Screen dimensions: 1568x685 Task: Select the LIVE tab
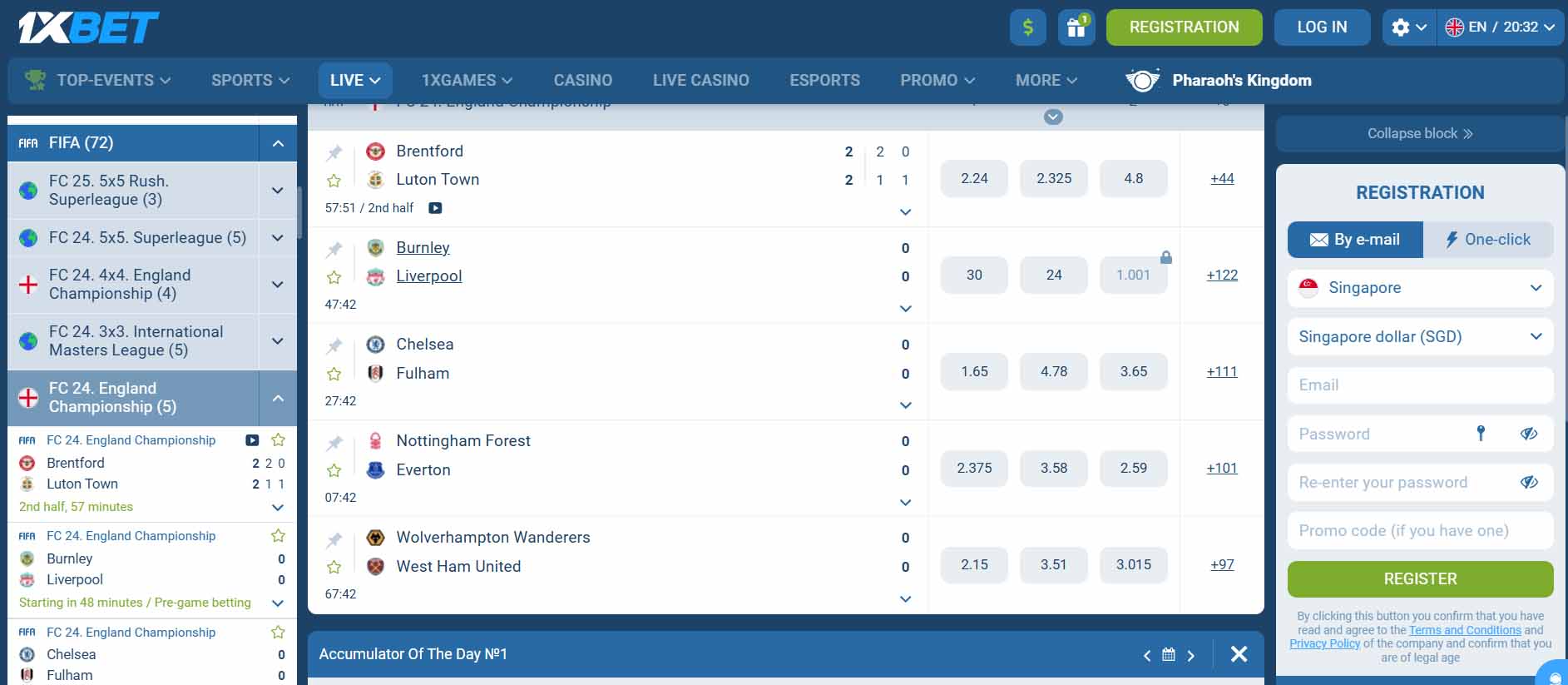click(355, 81)
